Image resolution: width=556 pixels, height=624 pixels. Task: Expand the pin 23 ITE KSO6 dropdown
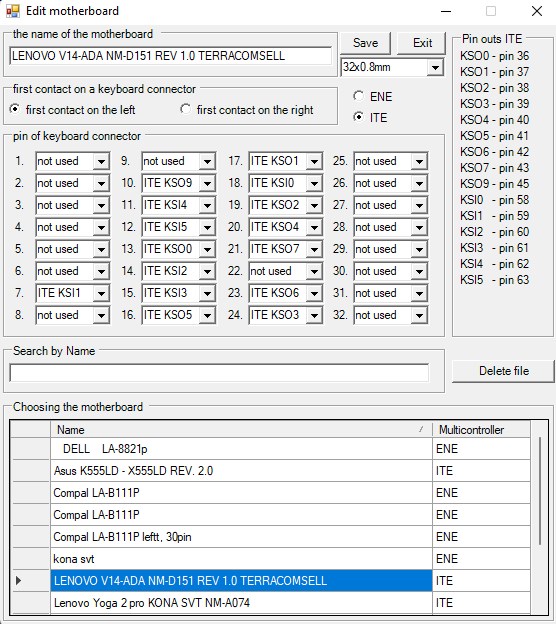click(x=314, y=293)
